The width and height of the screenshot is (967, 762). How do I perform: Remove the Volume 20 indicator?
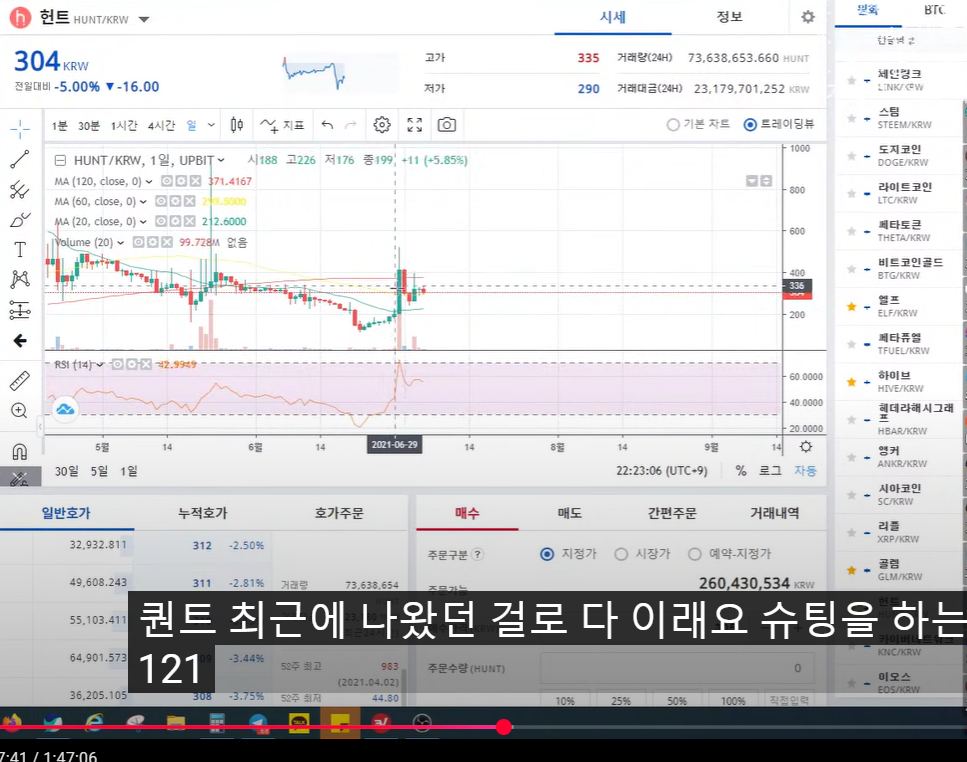click(167, 242)
